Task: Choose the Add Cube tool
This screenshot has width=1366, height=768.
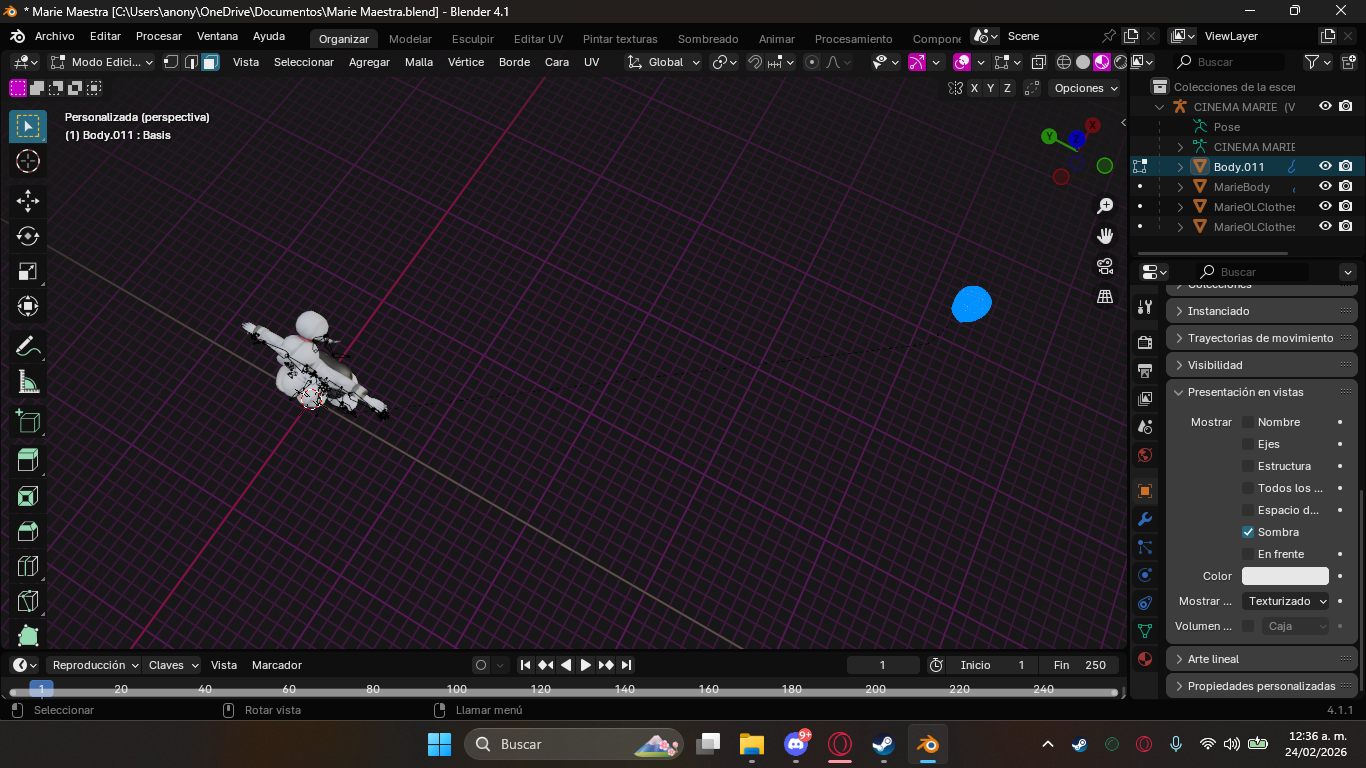Action: coord(28,421)
